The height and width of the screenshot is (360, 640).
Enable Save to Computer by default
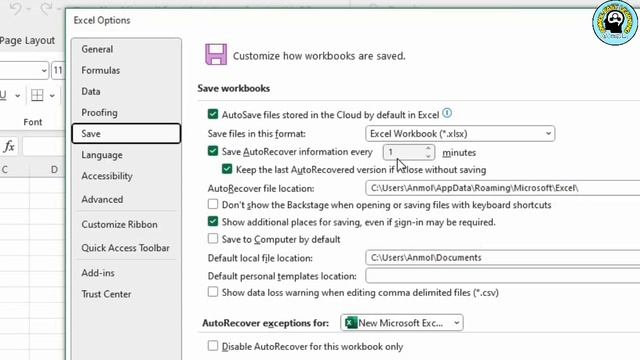pos(213,238)
